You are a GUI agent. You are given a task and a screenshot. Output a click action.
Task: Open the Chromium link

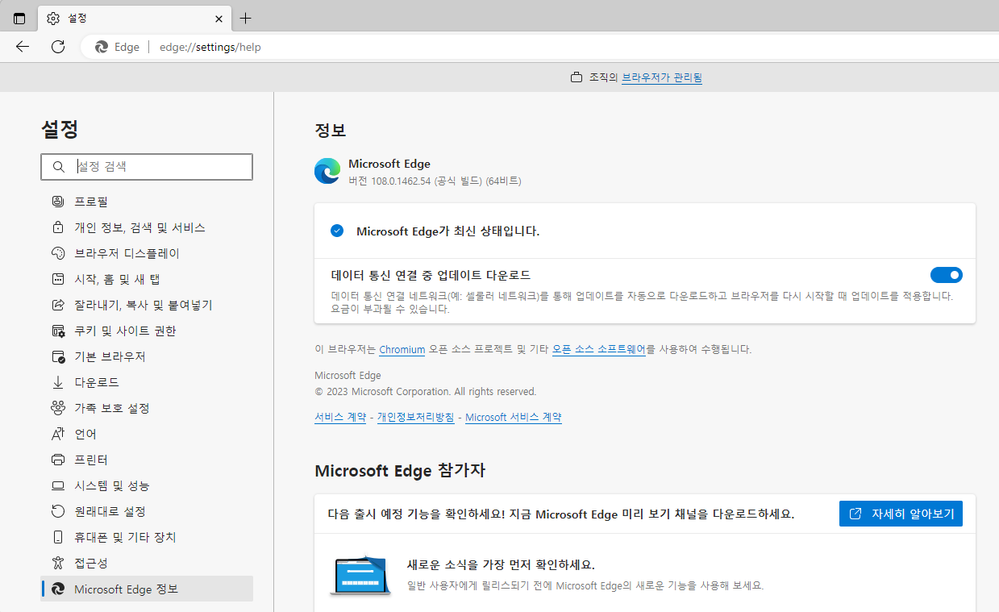pyautogui.click(x=402, y=350)
